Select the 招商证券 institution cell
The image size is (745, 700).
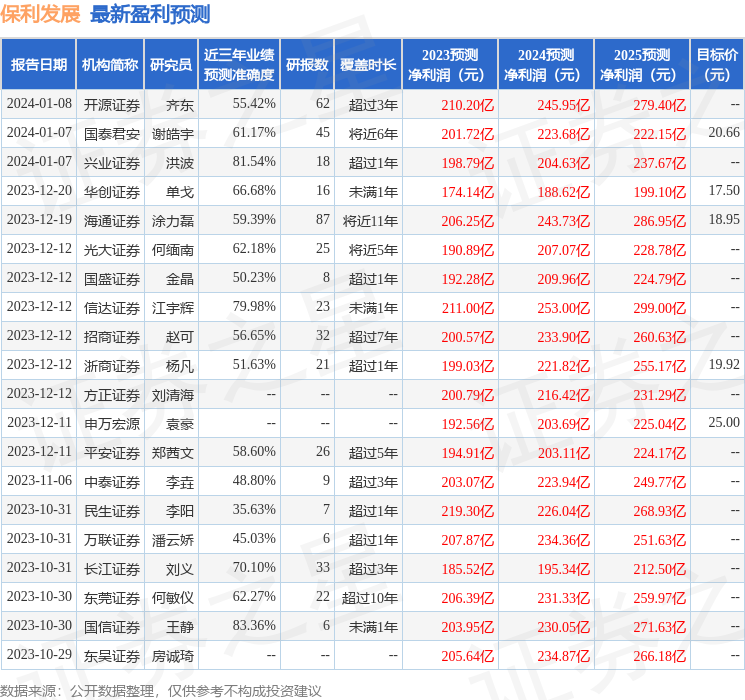[x=112, y=336]
